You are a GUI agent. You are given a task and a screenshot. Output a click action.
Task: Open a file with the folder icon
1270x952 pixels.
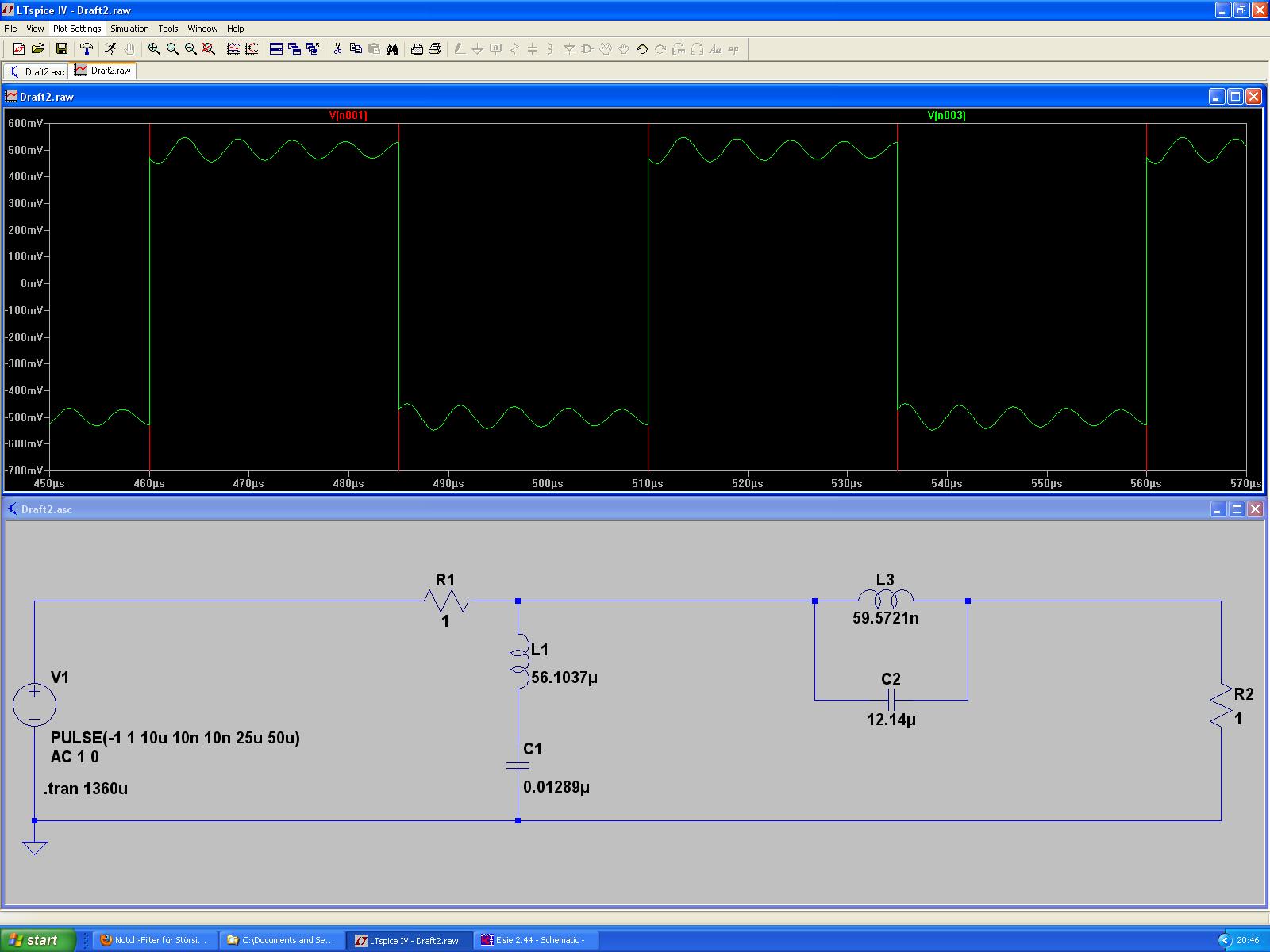[37, 49]
